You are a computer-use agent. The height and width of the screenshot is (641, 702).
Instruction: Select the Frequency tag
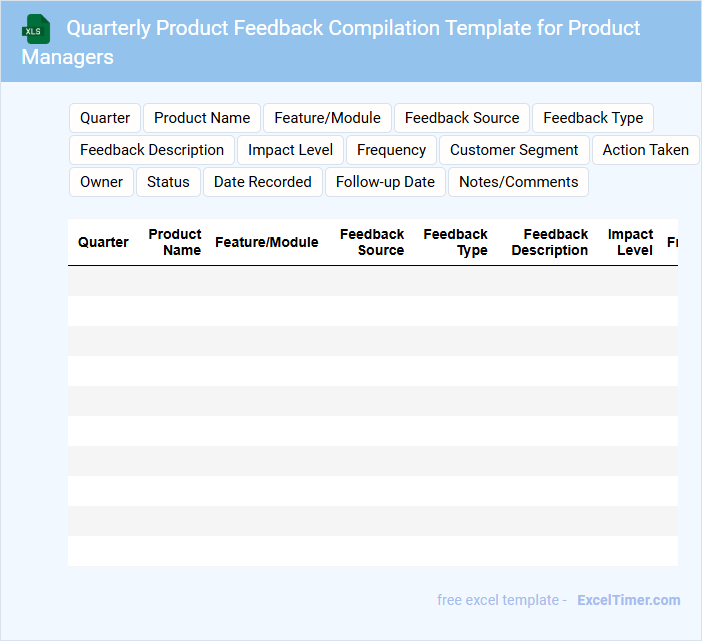[391, 150]
